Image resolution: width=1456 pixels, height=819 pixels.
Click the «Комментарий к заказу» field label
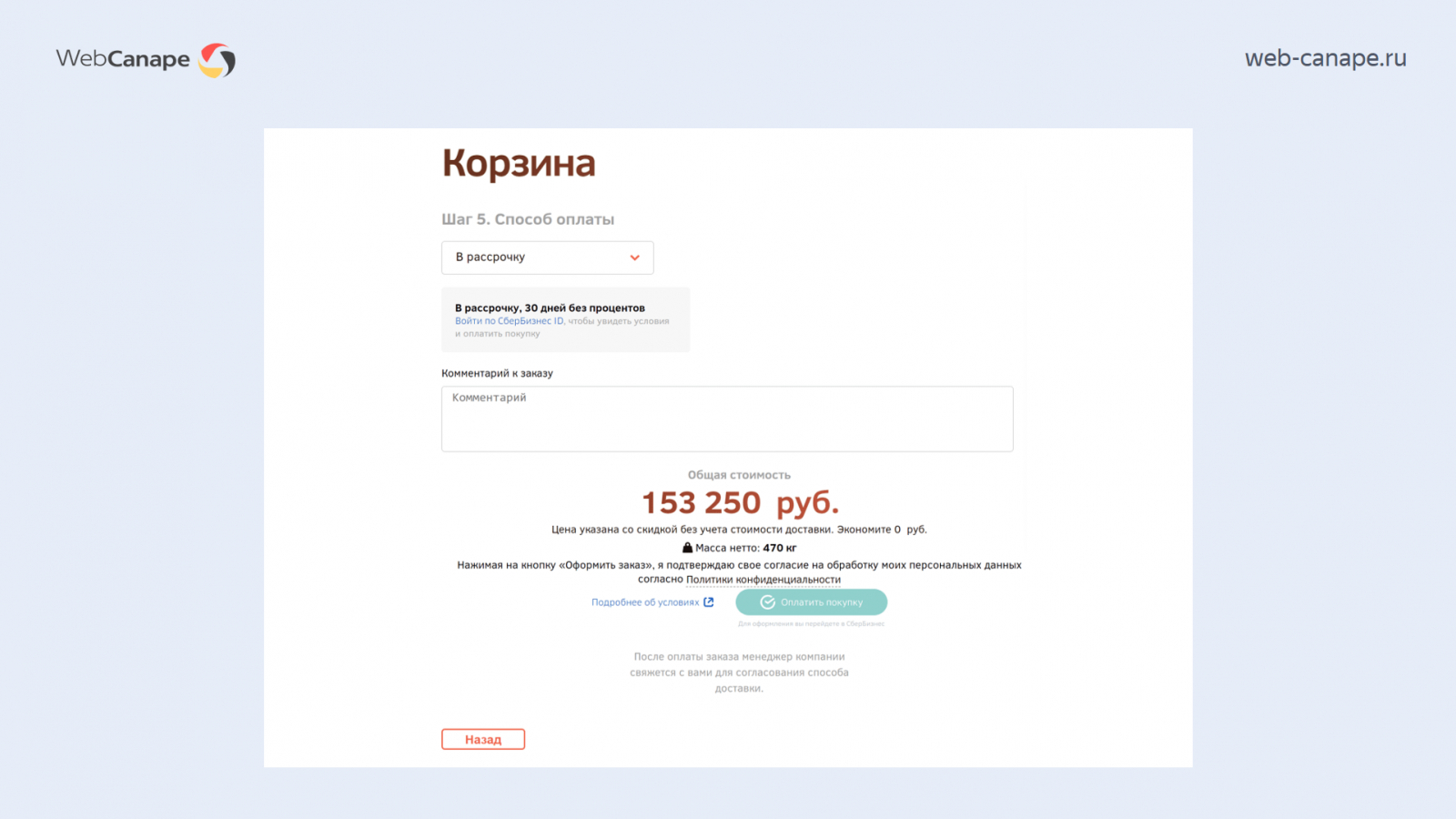pyautogui.click(x=497, y=373)
